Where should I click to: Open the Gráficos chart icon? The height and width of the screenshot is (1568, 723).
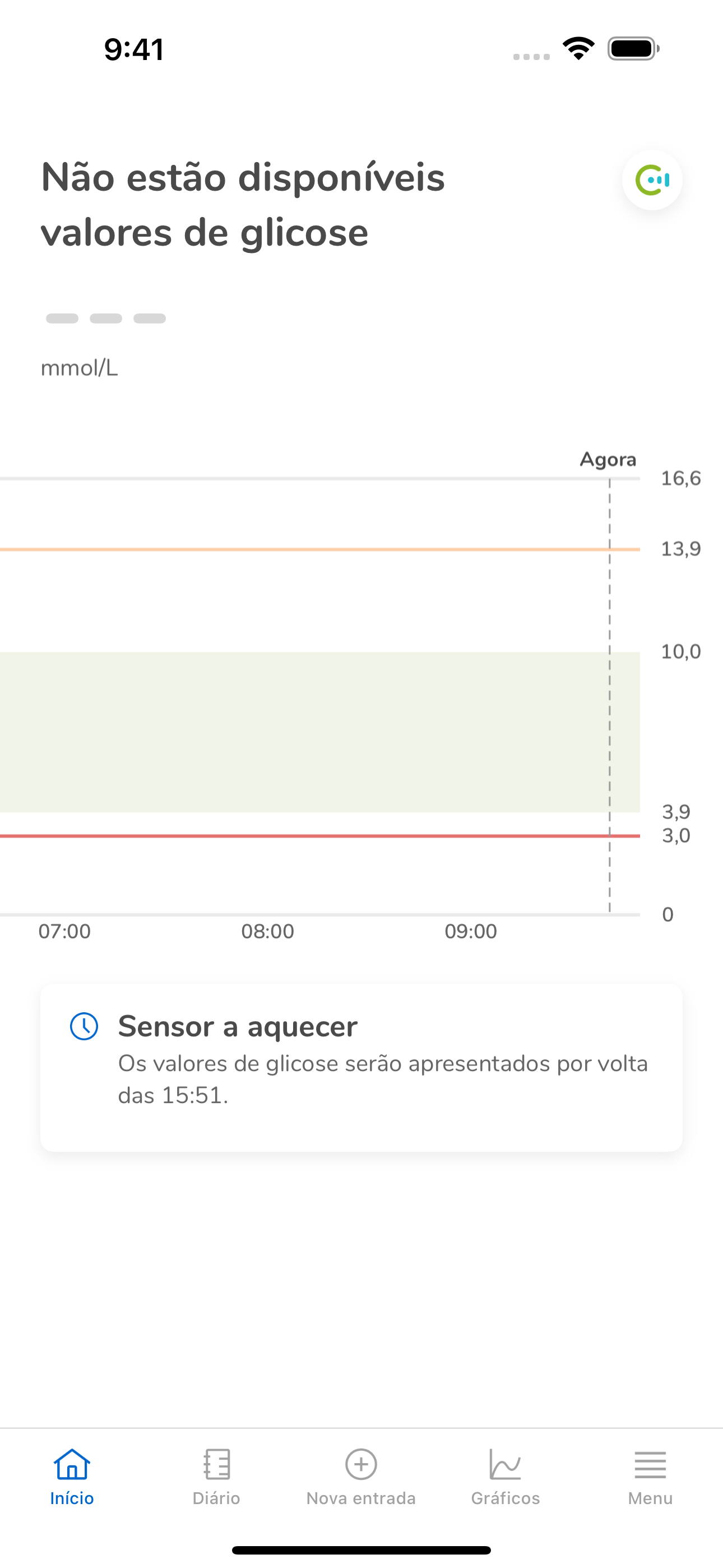point(505,1464)
